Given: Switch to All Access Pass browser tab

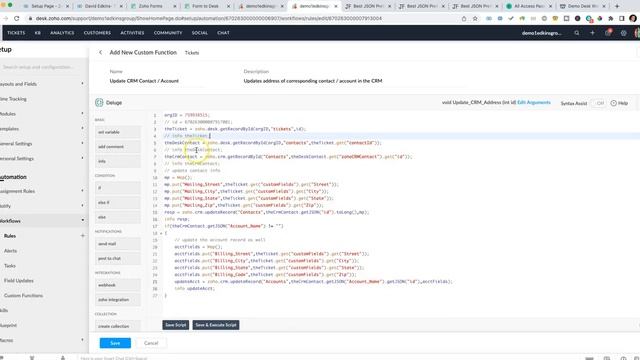Looking at the screenshot, I should click(528, 6).
